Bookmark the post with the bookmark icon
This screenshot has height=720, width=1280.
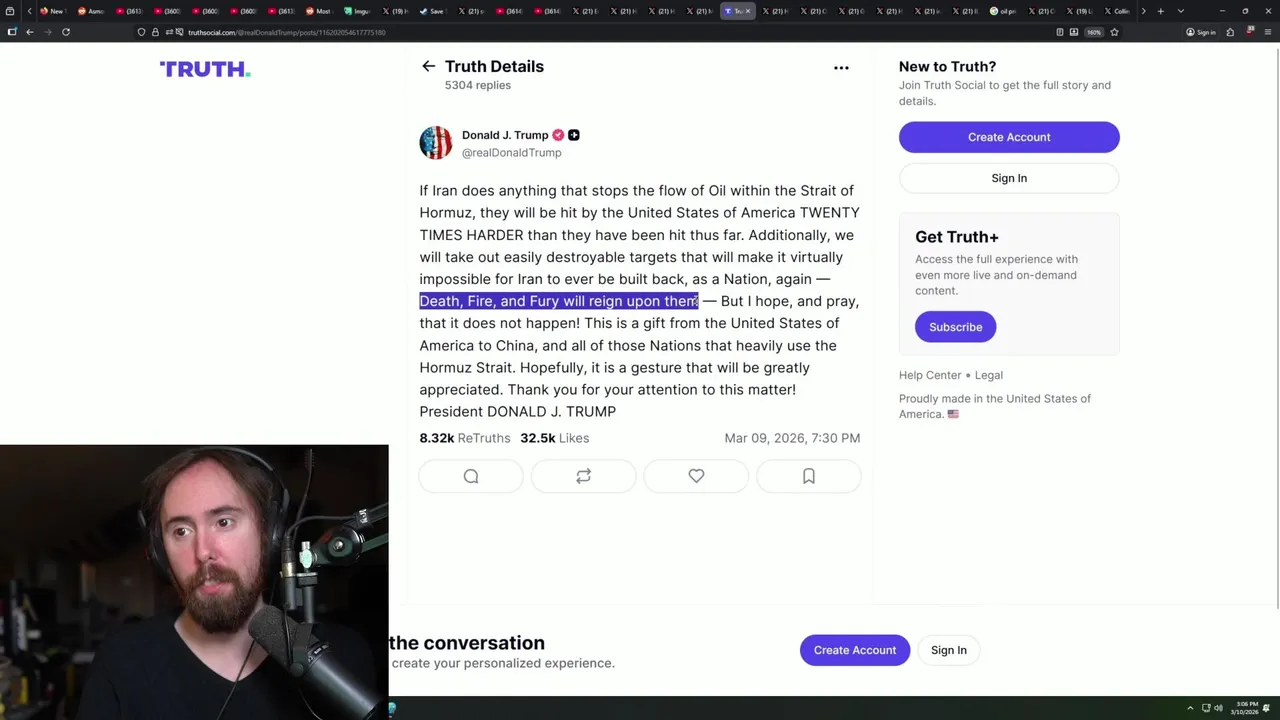coord(808,477)
